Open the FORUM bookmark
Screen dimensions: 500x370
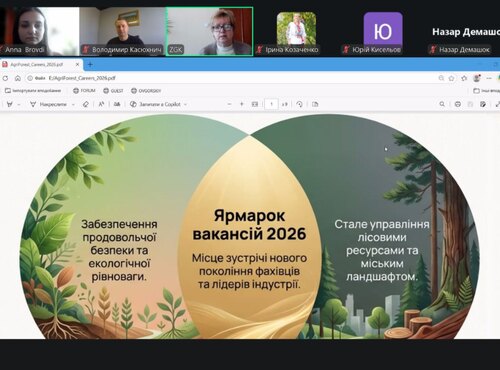pyautogui.click(x=84, y=91)
